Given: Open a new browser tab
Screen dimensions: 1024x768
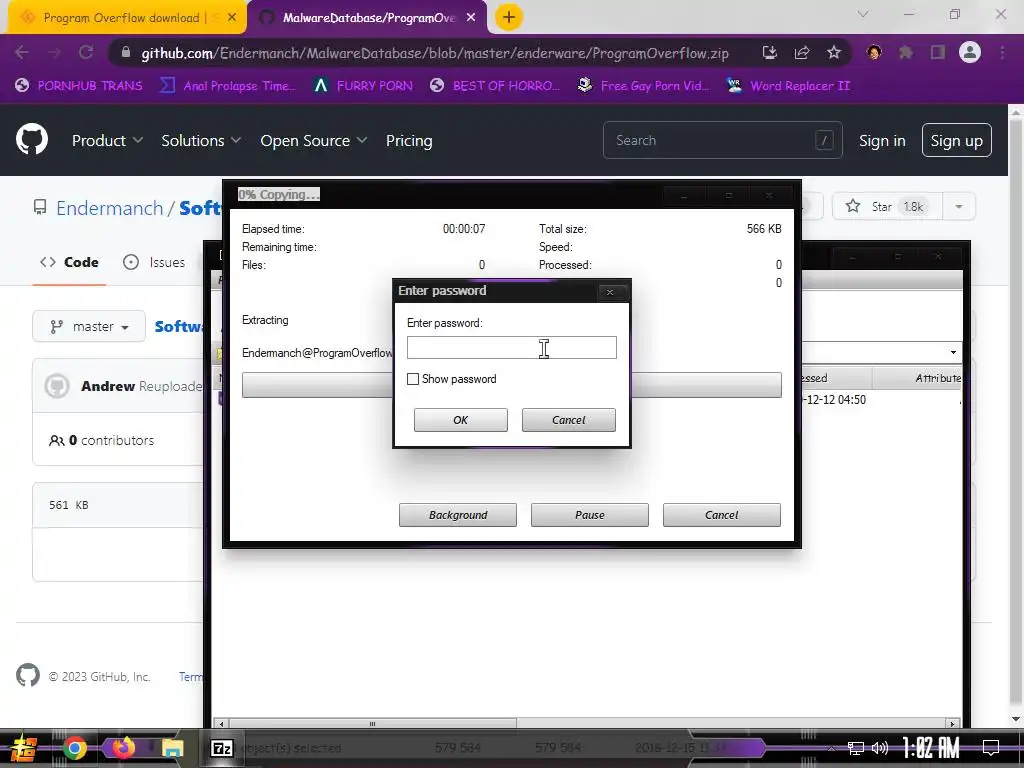Looking at the screenshot, I should click(509, 17).
